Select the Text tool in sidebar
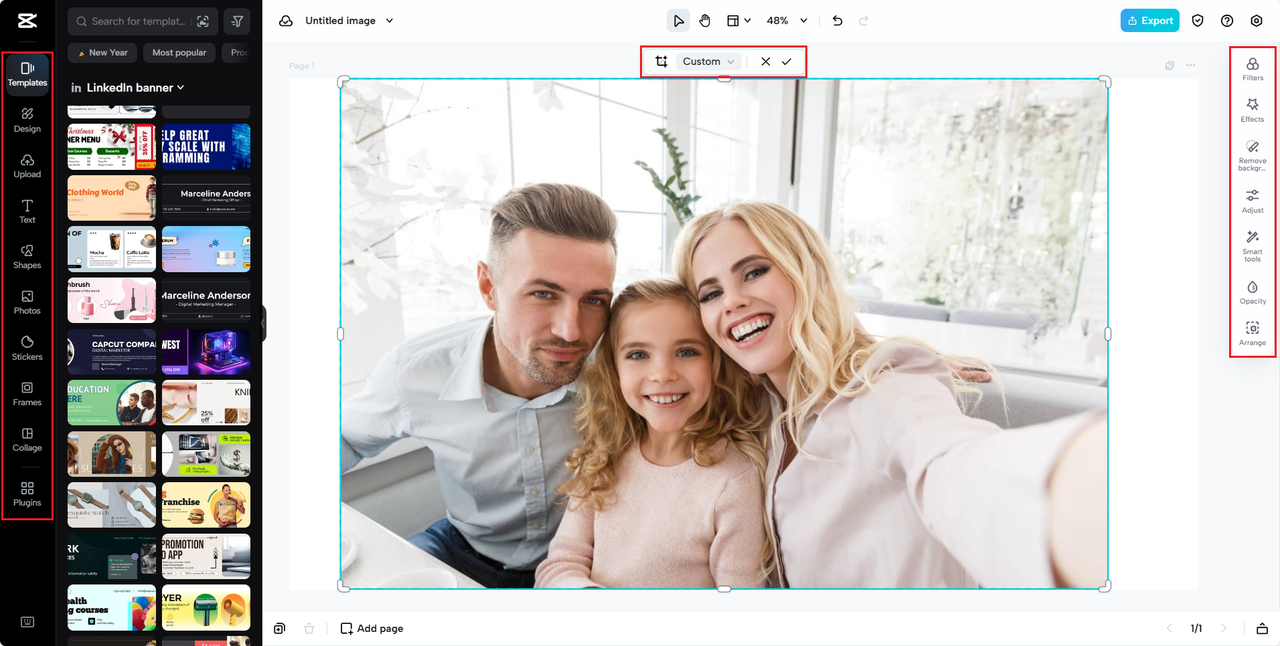Viewport: 1280px width, 646px height. (27, 211)
